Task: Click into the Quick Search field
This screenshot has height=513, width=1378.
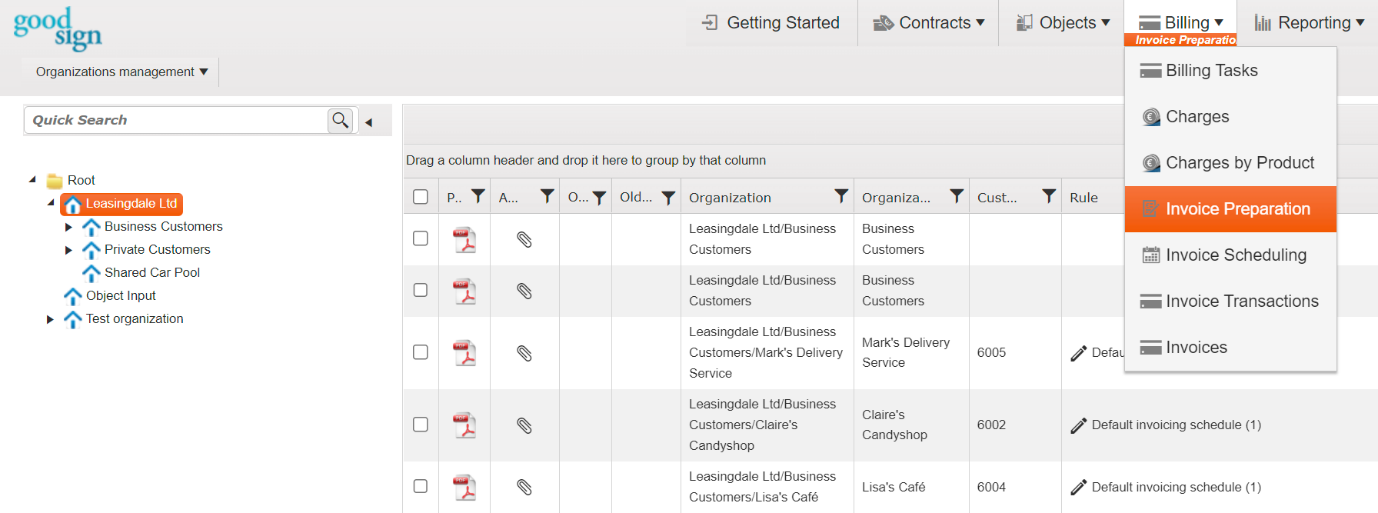Action: coord(176,120)
